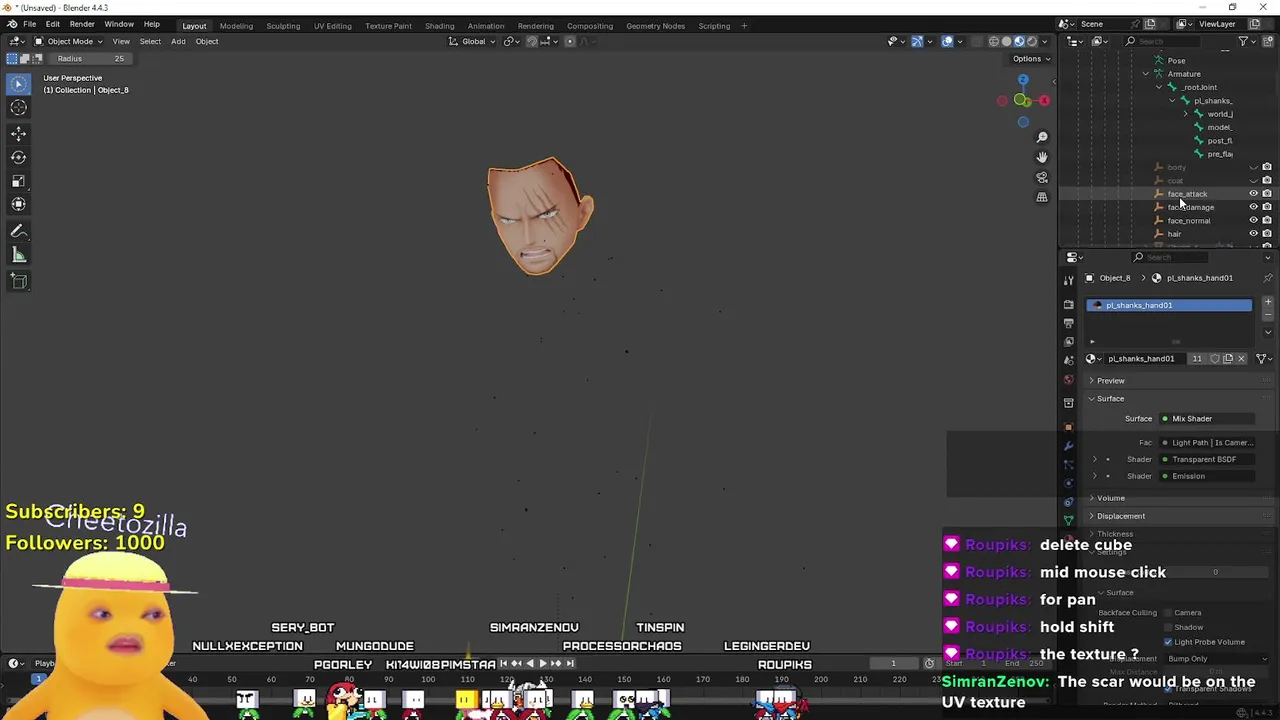Select the Add Cube tool
This screenshot has width=1280, height=720.
18,281
